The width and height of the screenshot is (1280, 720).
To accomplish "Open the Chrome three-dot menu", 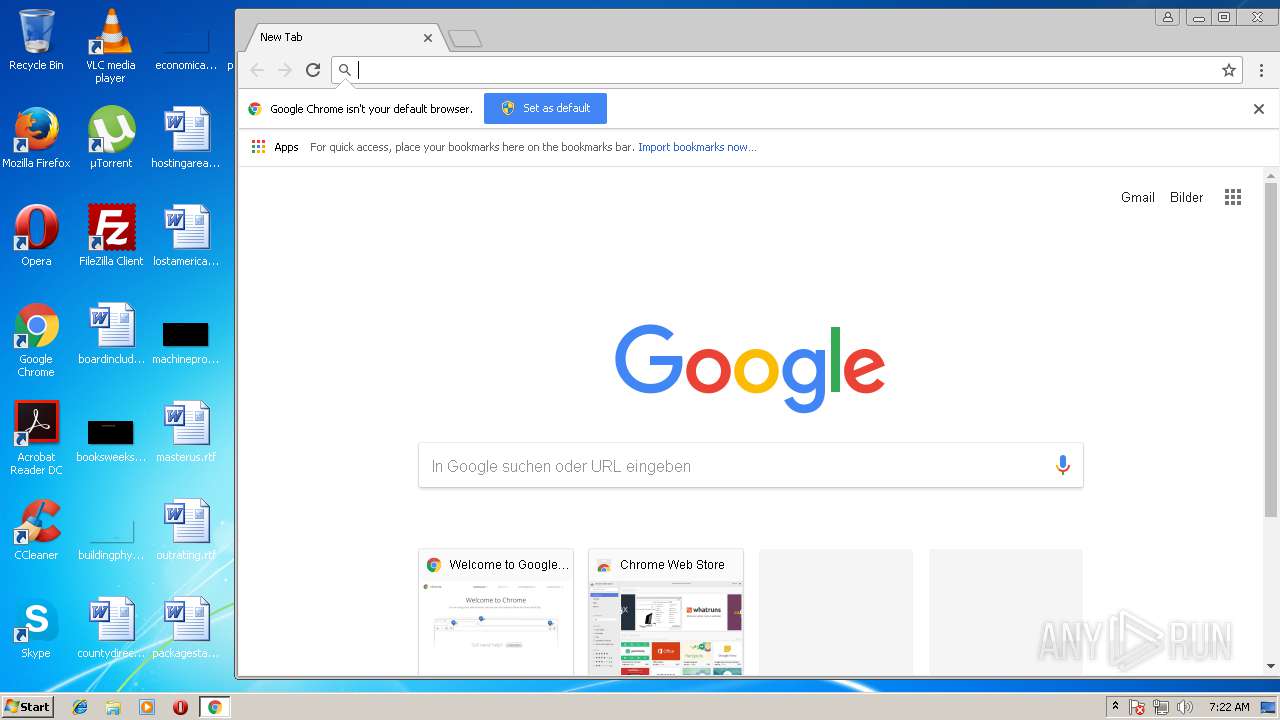I will 1261,70.
